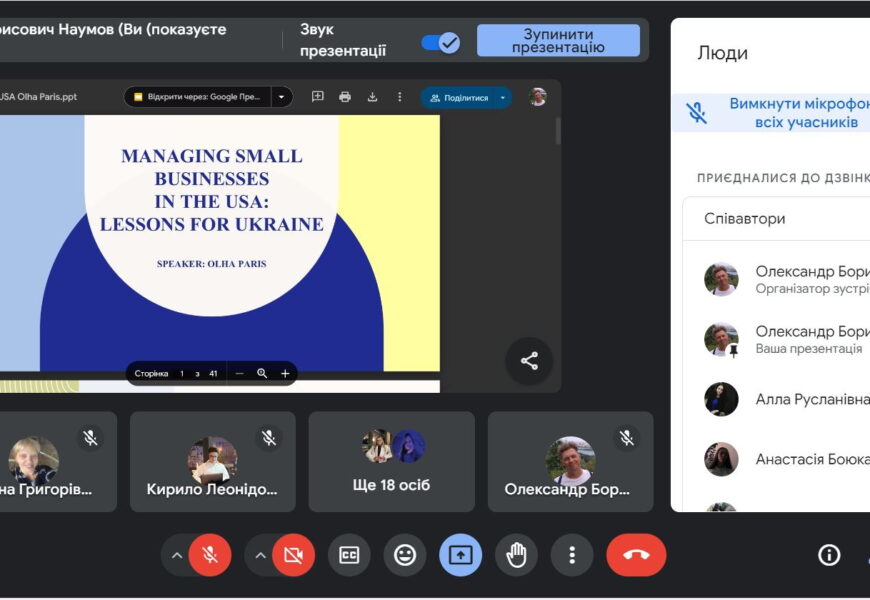Toggle the presentation audio switch
The width and height of the screenshot is (870, 600).
click(x=440, y=42)
